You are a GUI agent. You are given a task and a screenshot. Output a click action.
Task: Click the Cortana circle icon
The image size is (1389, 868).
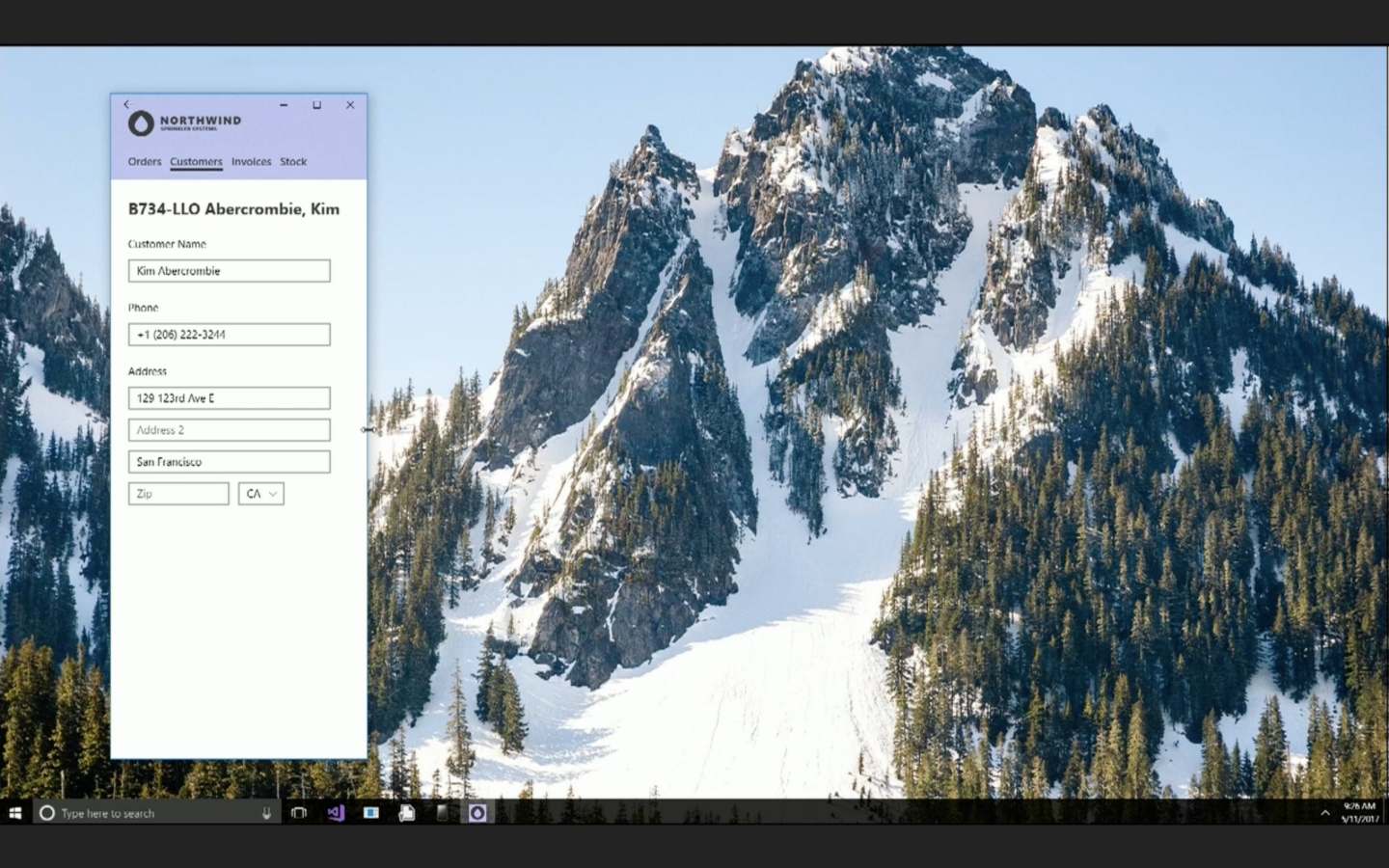click(46, 813)
